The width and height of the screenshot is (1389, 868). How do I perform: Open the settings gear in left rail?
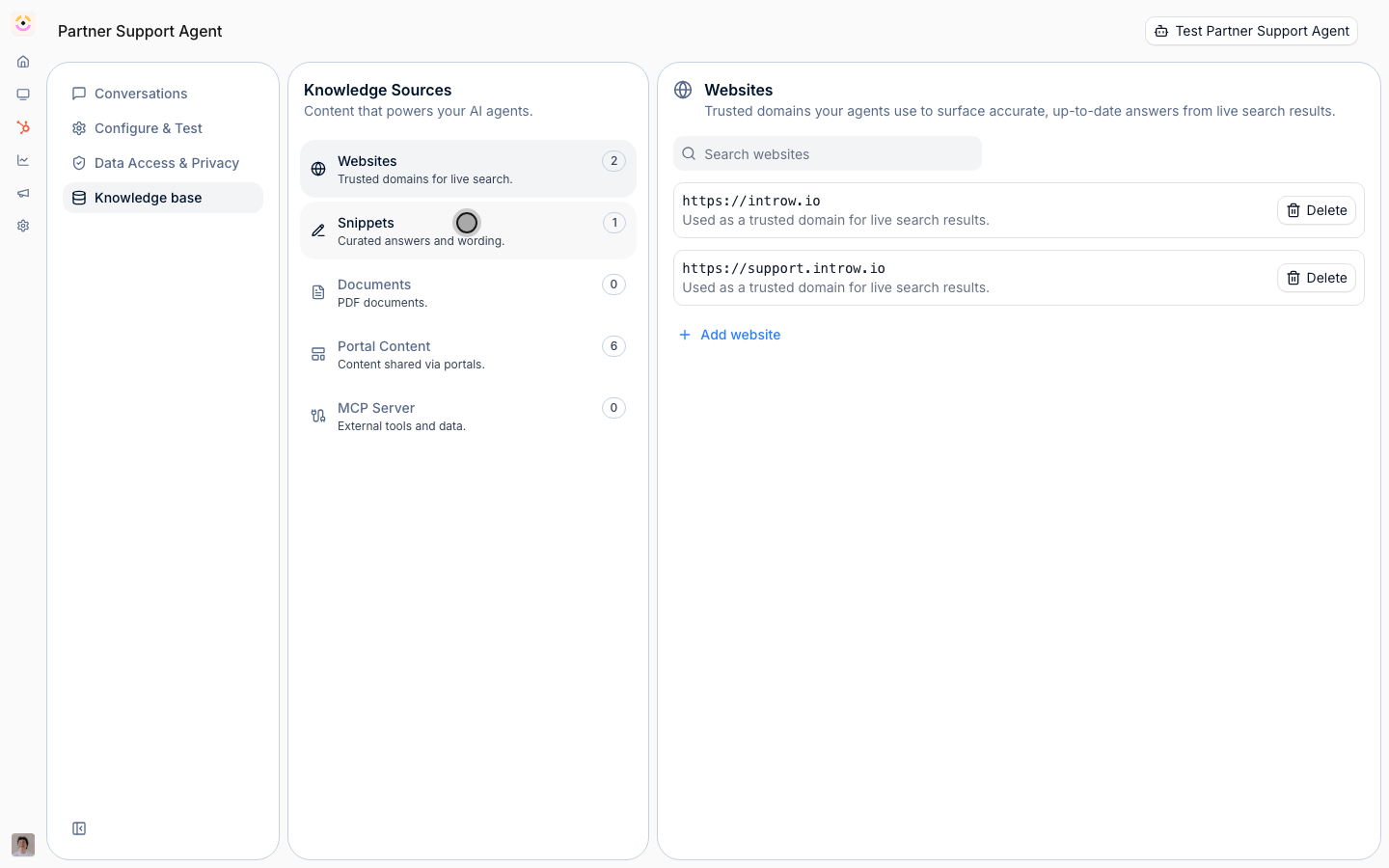23,226
